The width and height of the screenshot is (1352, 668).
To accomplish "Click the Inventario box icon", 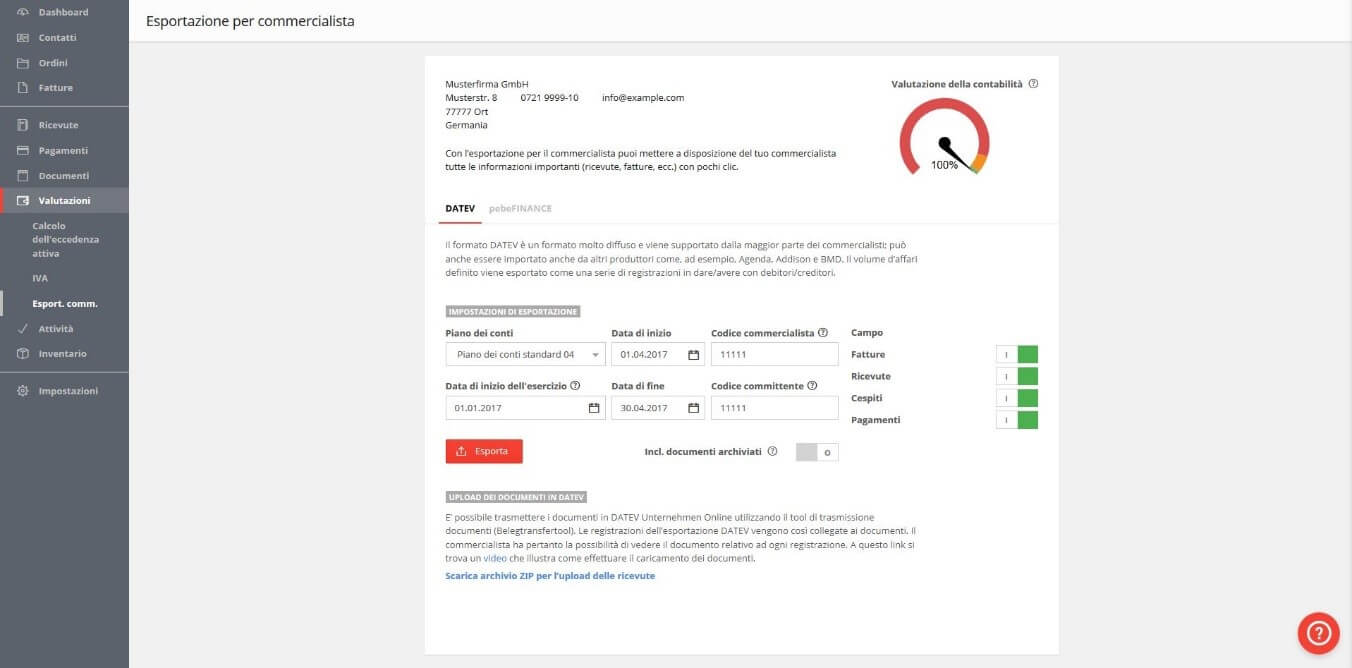I will (x=23, y=354).
